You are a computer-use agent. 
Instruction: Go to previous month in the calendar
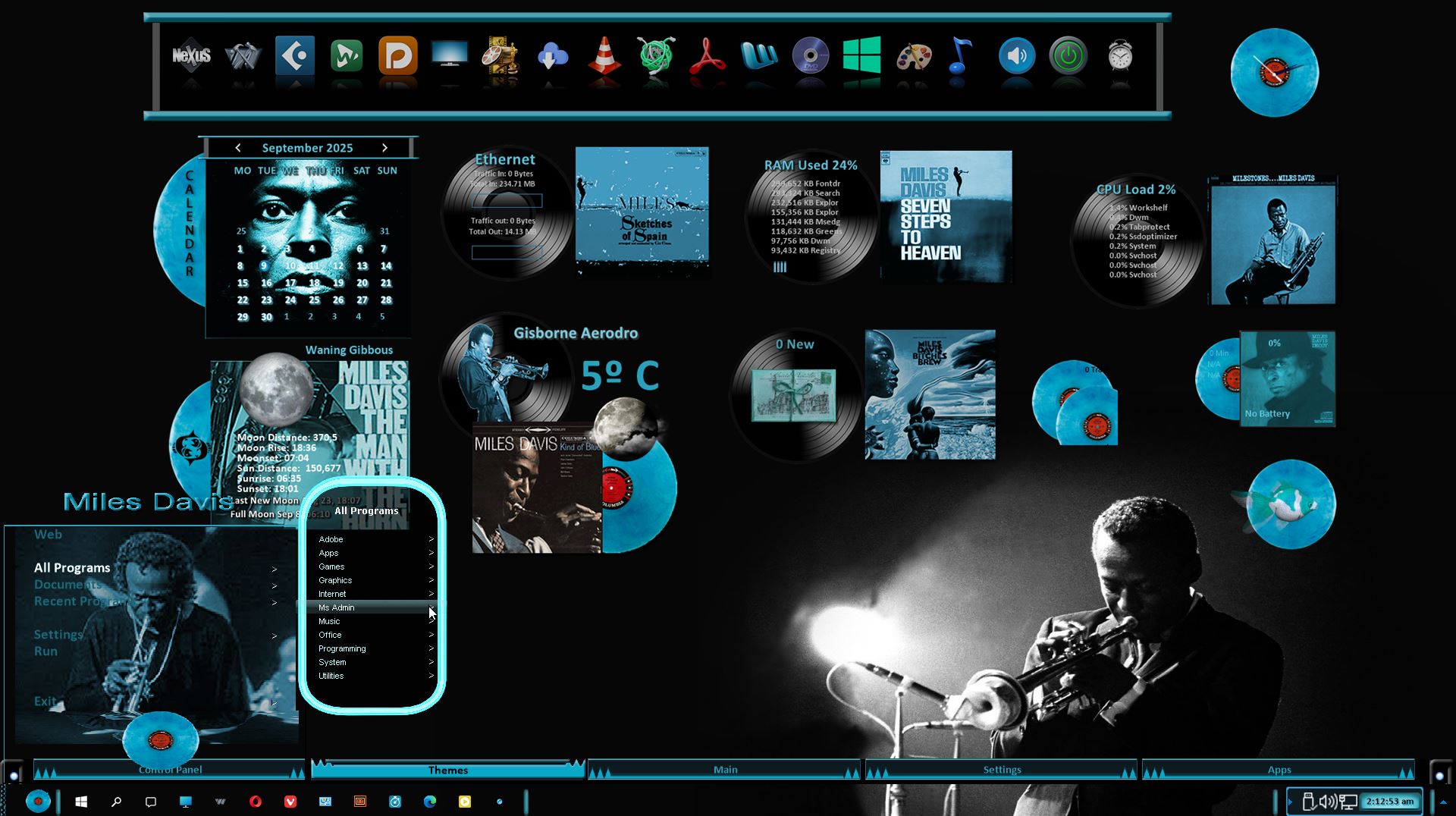tap(238, 148)
